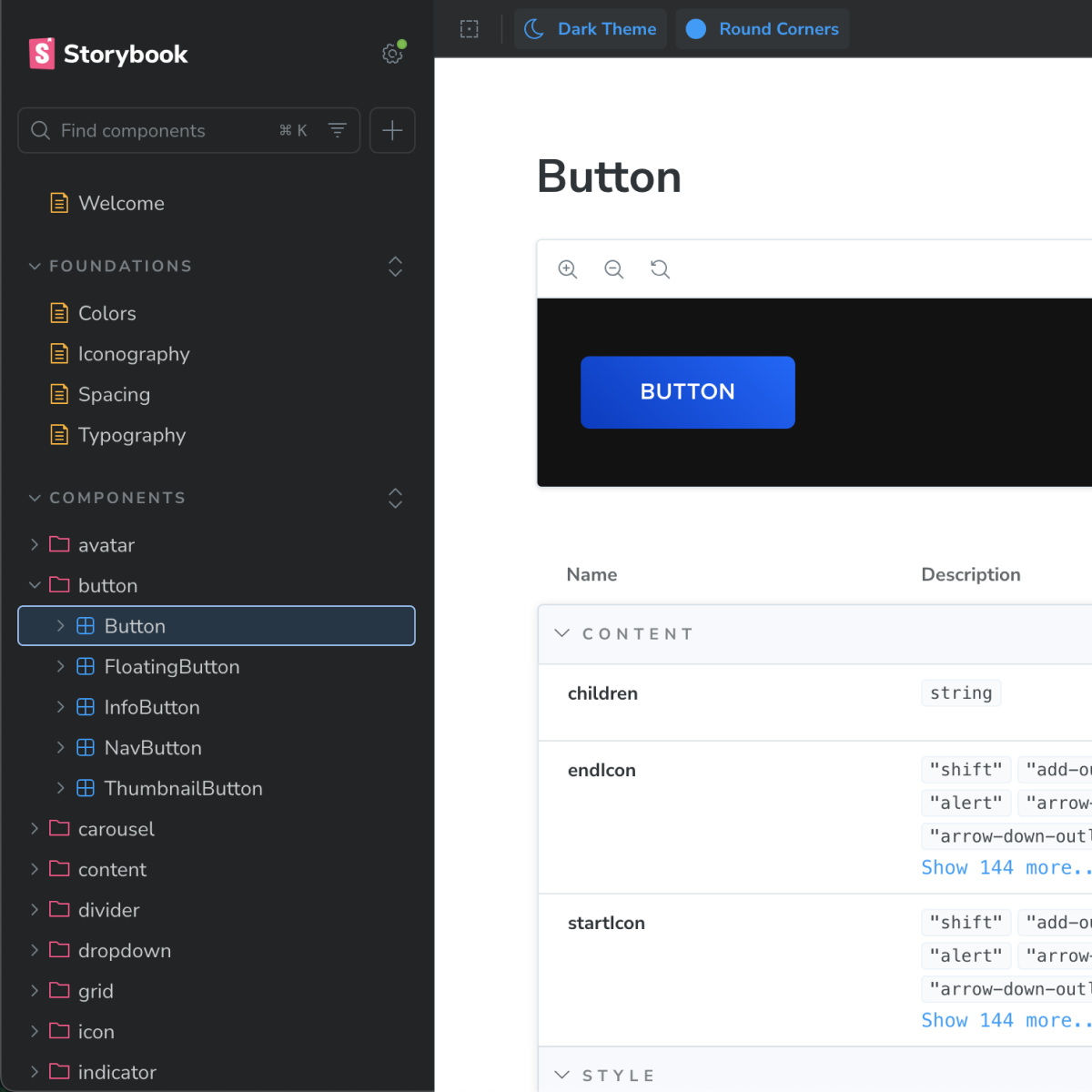This screenshot has width=1092, height=1092.
Task: Reset zoom on the story canvas
Action: [660, 268]
